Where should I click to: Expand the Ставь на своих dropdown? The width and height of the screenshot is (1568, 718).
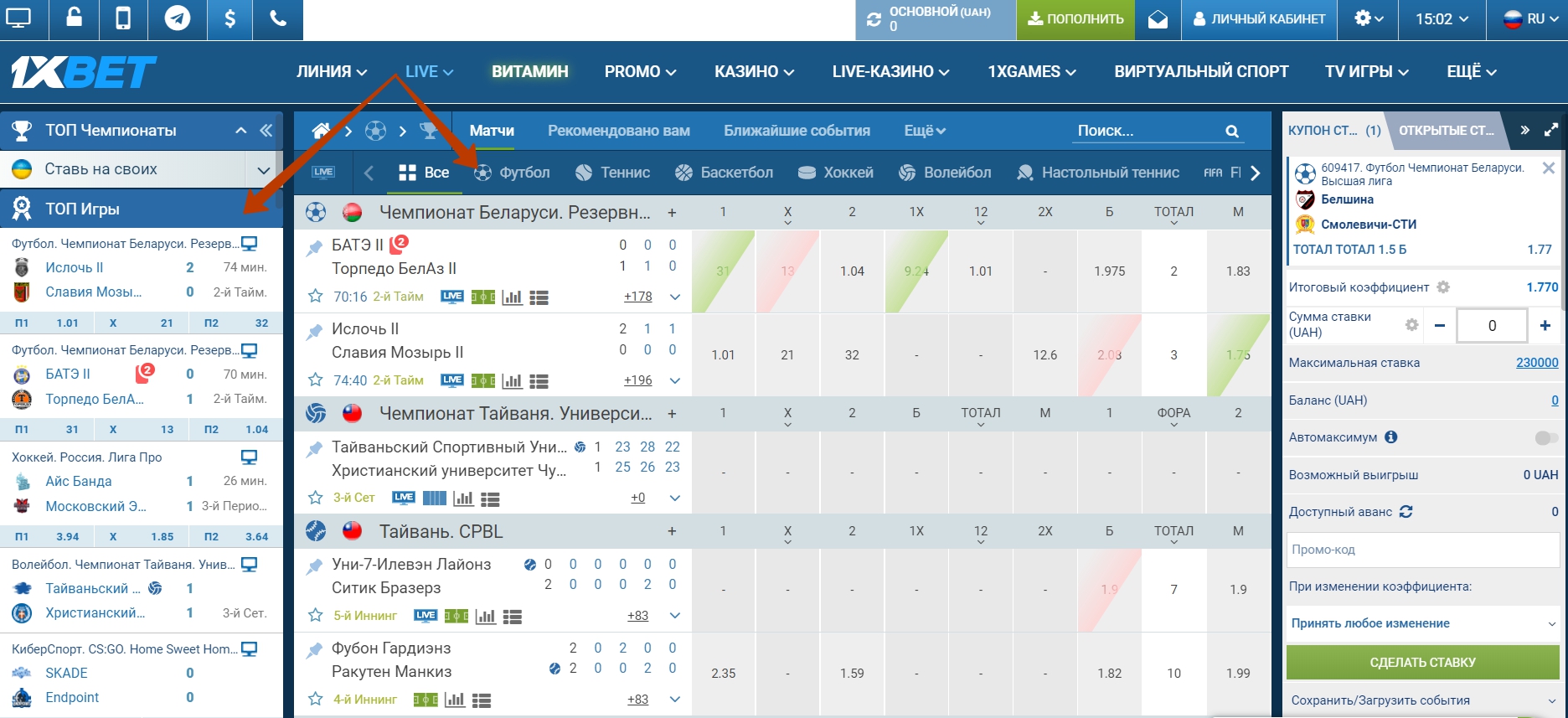263,170
